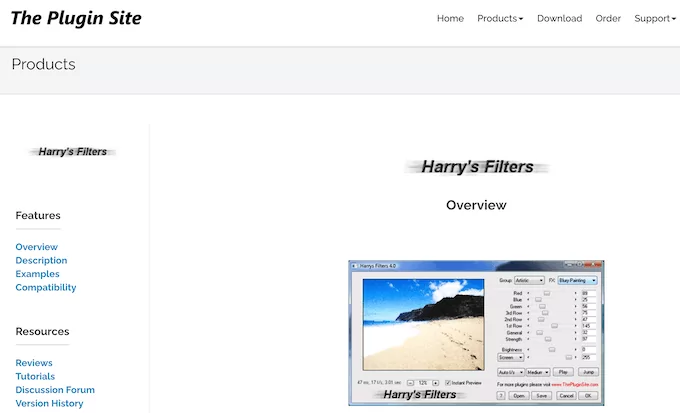Click the large Harry's Filters heading logo
Viewport: 680px width, 413px height.
[x=477, y=167]
